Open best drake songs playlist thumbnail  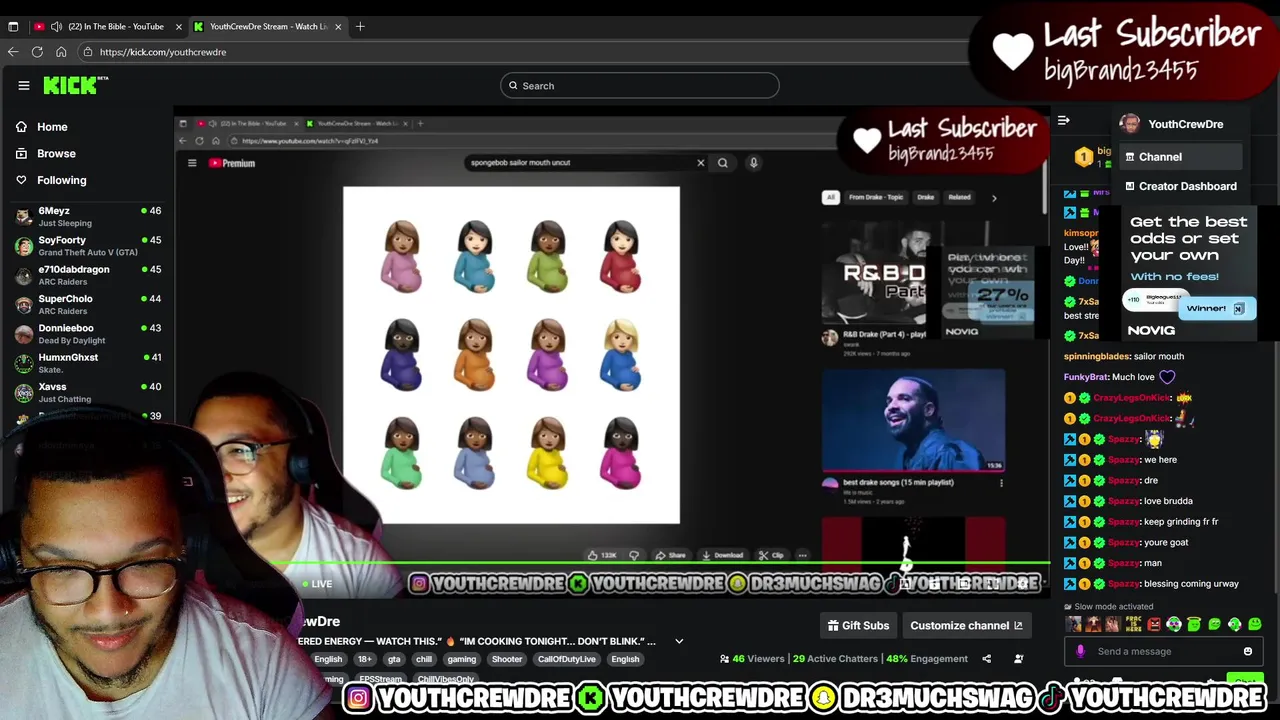(x=913, y=421)
